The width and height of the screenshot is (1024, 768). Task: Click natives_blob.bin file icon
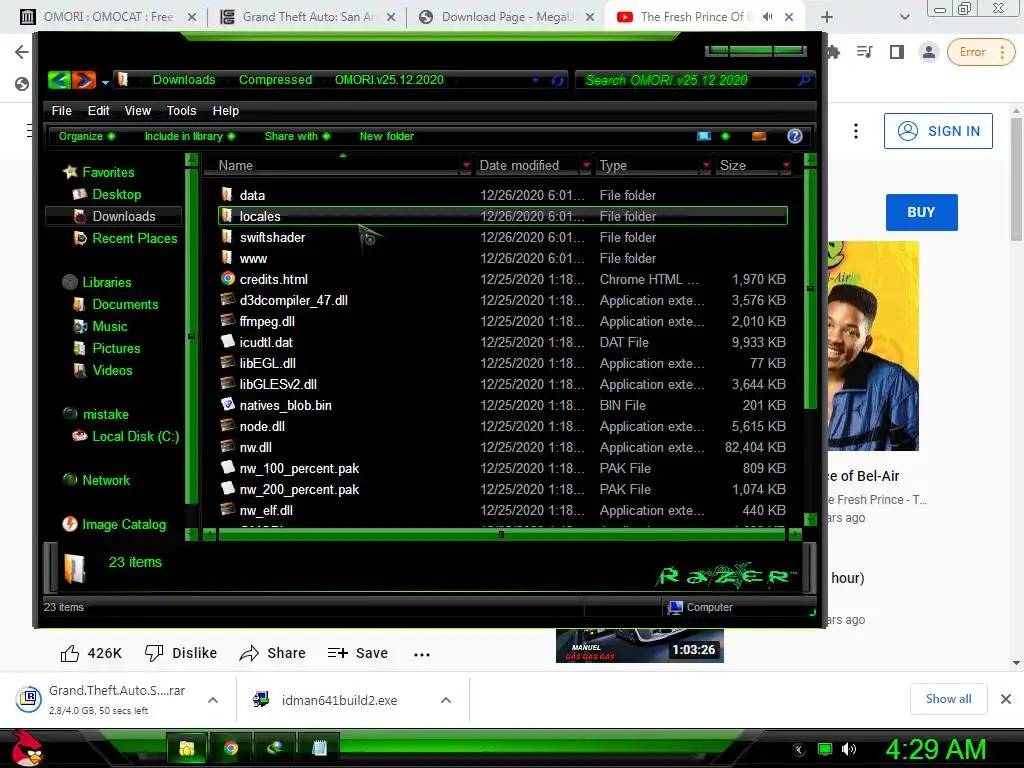[x=227, y=405]
